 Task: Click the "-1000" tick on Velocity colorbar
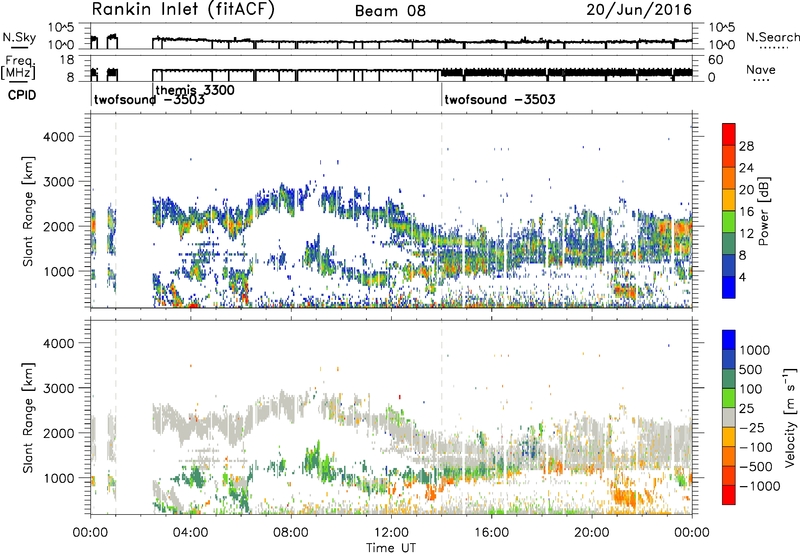pyautogui.click(x=759, y=486)
